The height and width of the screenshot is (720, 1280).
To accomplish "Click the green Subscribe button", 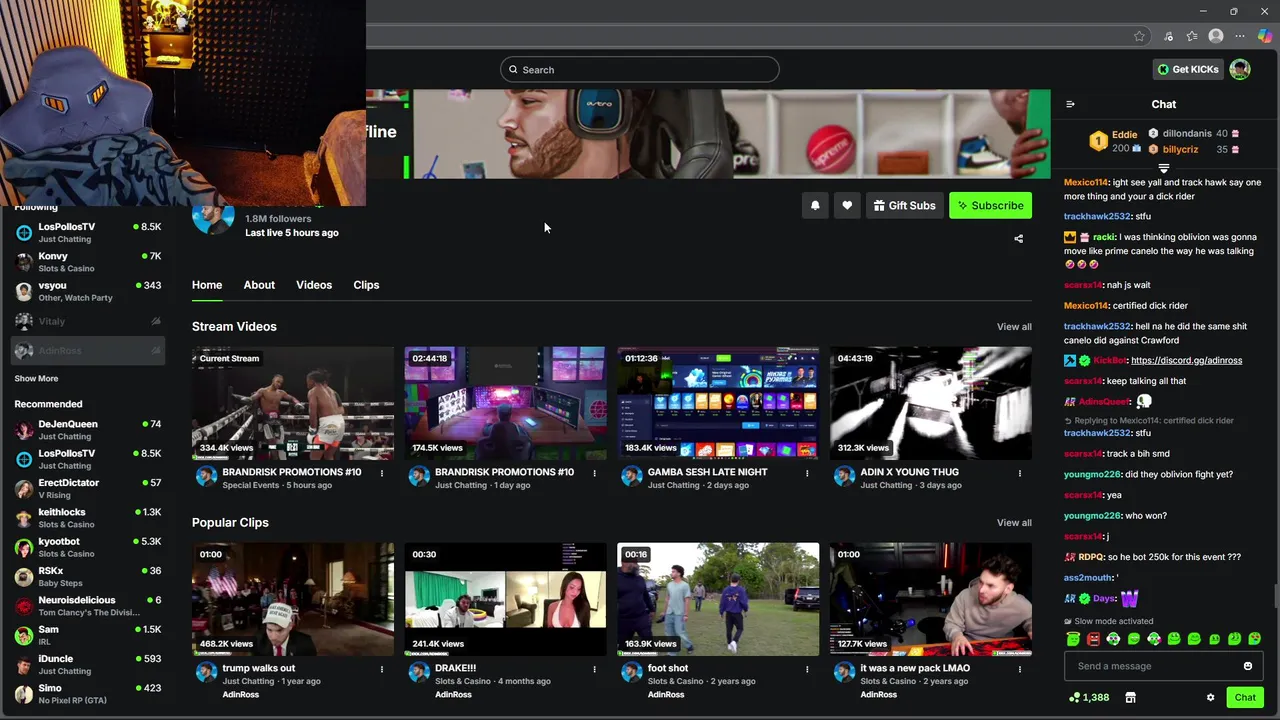I will pyautogui.click(x=990, y=205).
